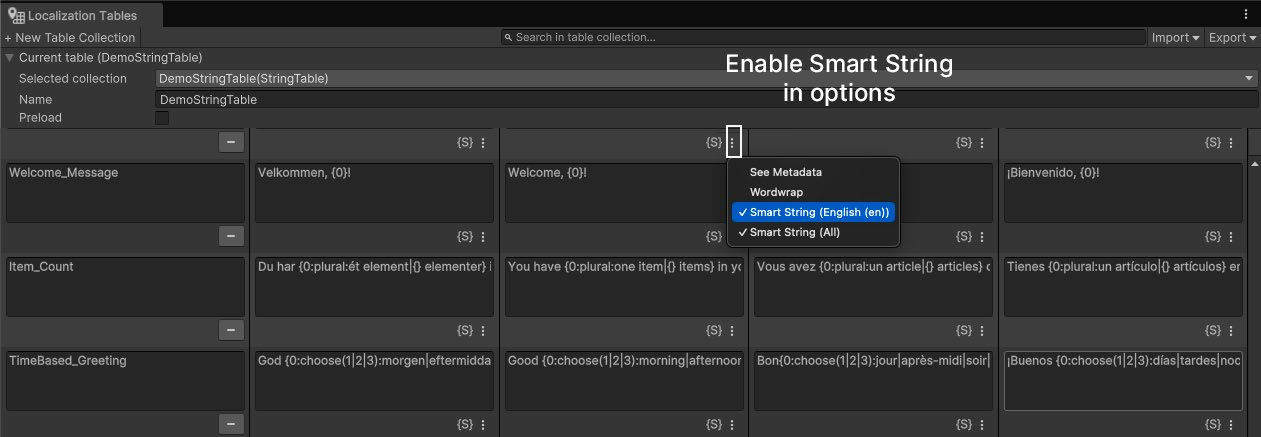
Task: Open the Export dropdown
Action: [1232, 37]
